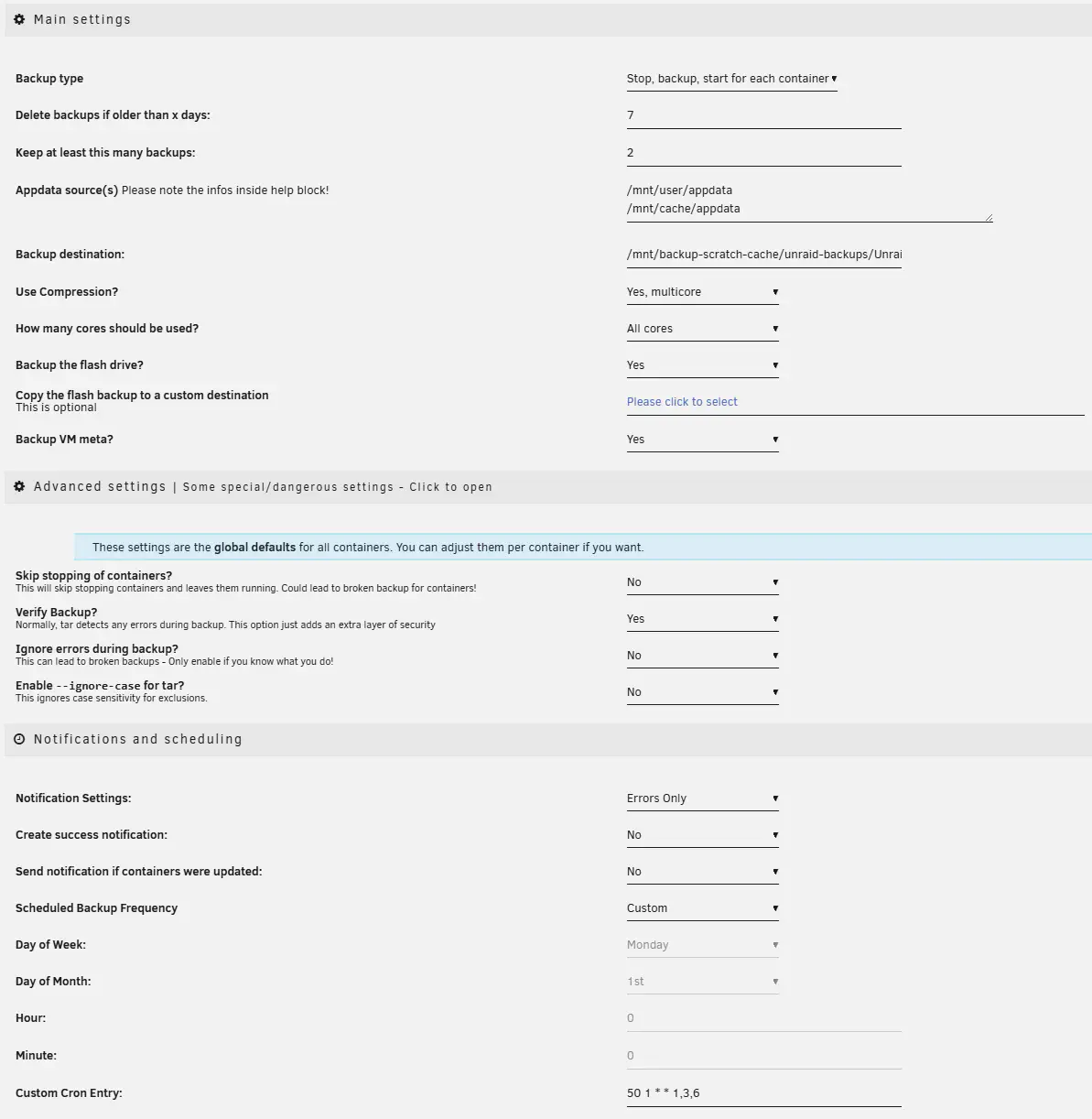Edit the Delete backups if older field
Viewport: 1092px width, 1119px height.
coord(762,114)
